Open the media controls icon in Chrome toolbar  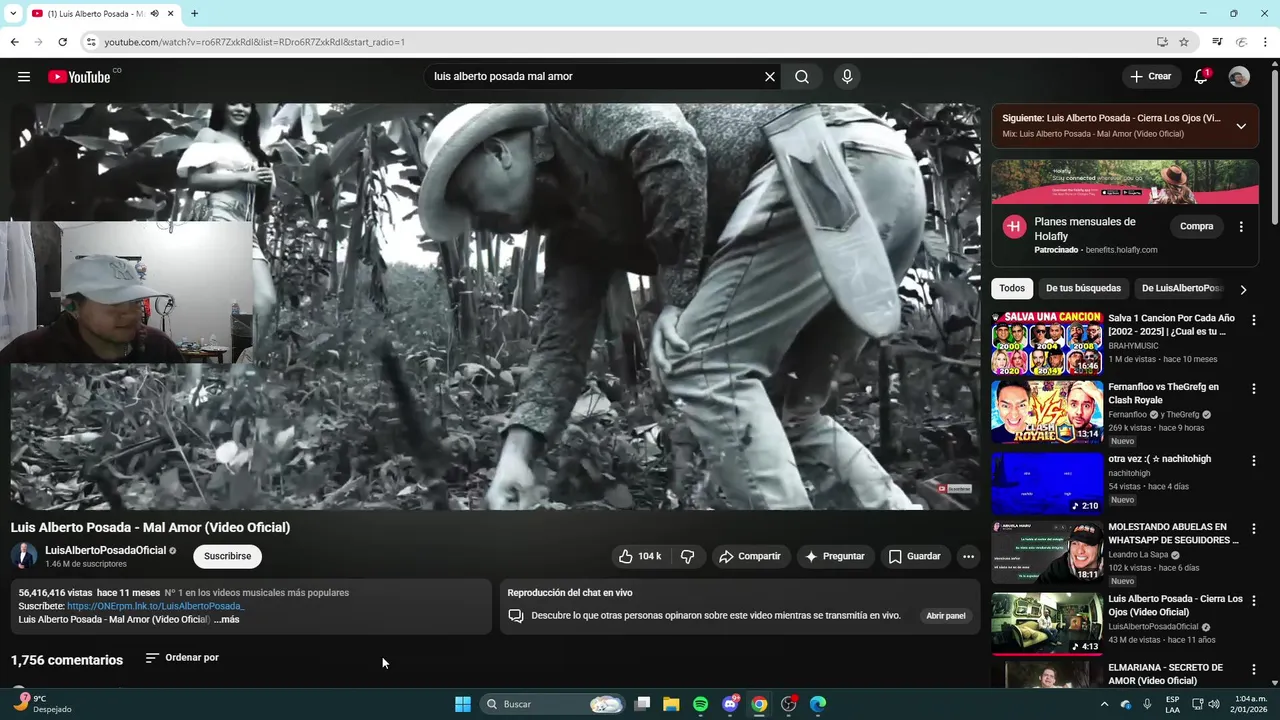1217,42
